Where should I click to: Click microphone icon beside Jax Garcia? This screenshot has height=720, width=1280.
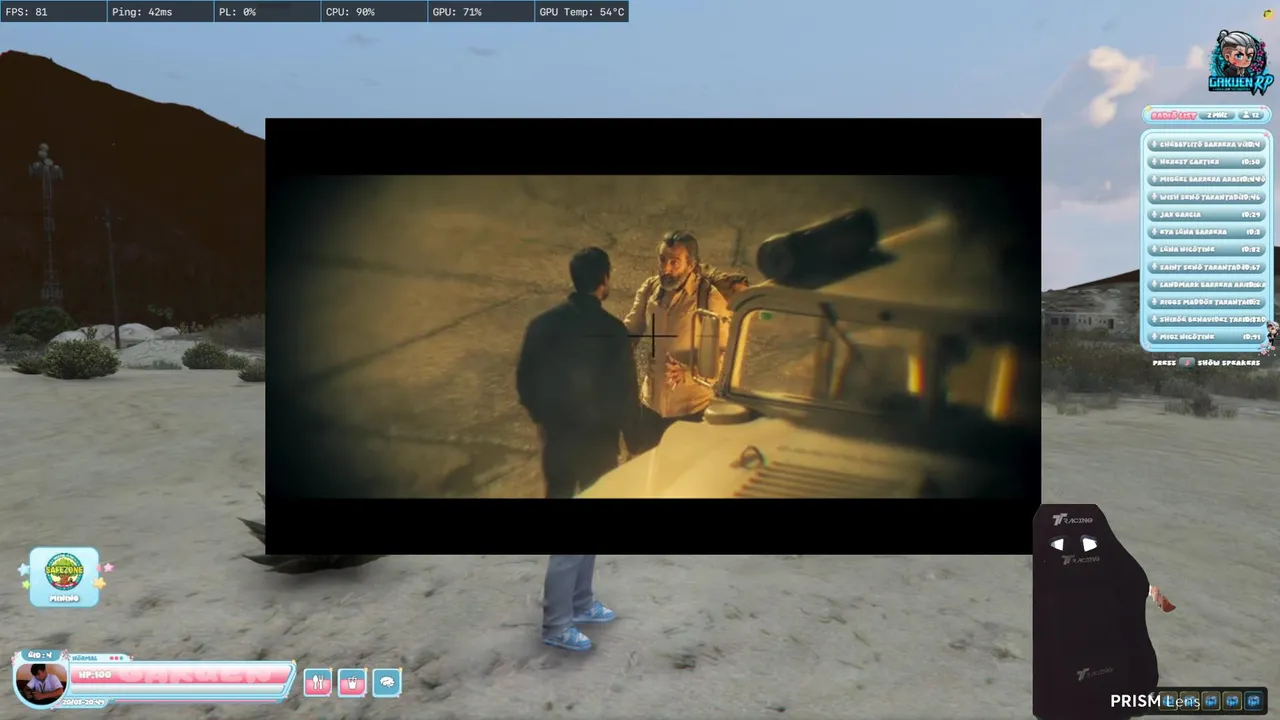1155,214
